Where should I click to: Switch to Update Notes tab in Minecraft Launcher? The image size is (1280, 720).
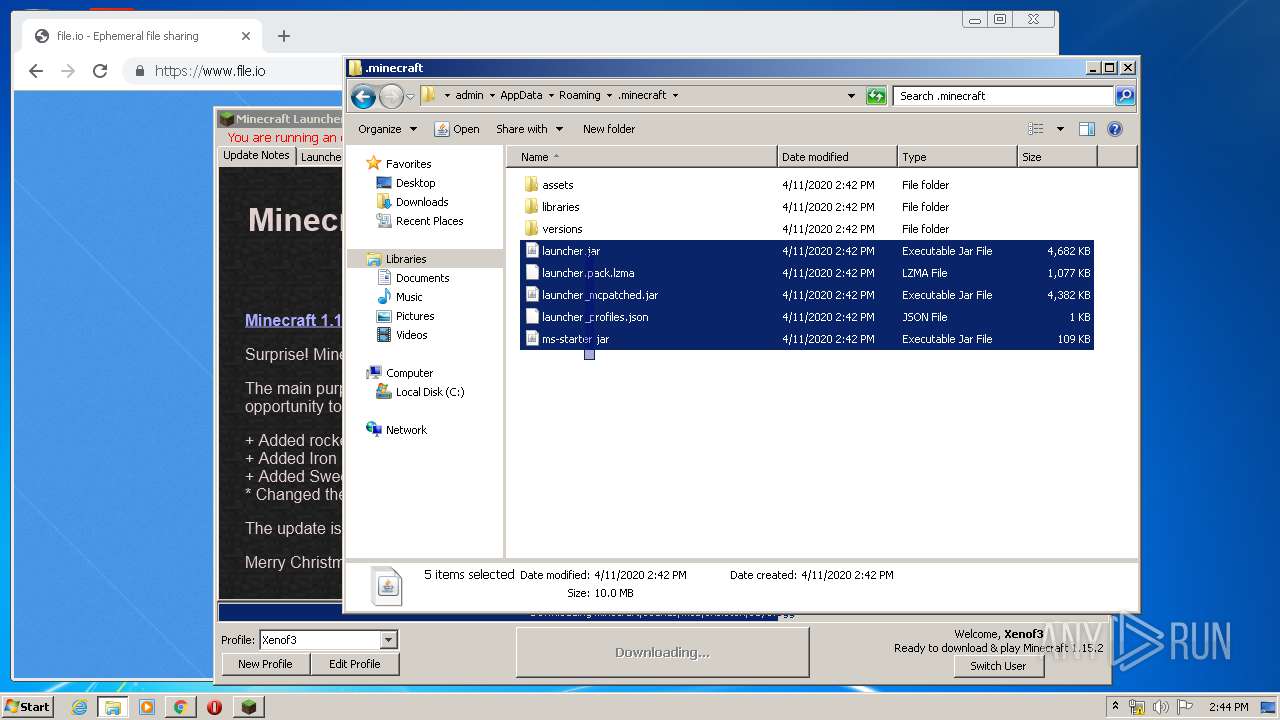click(x=256, y=156)
